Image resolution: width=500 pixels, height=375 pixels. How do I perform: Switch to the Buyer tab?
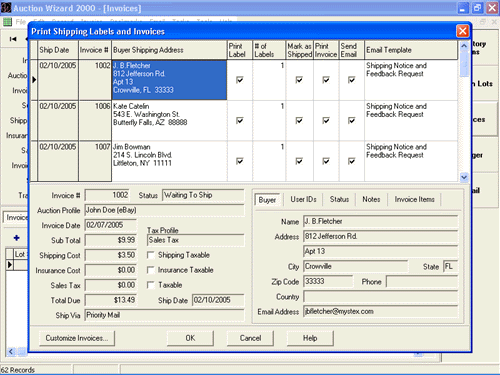[267, 200]
